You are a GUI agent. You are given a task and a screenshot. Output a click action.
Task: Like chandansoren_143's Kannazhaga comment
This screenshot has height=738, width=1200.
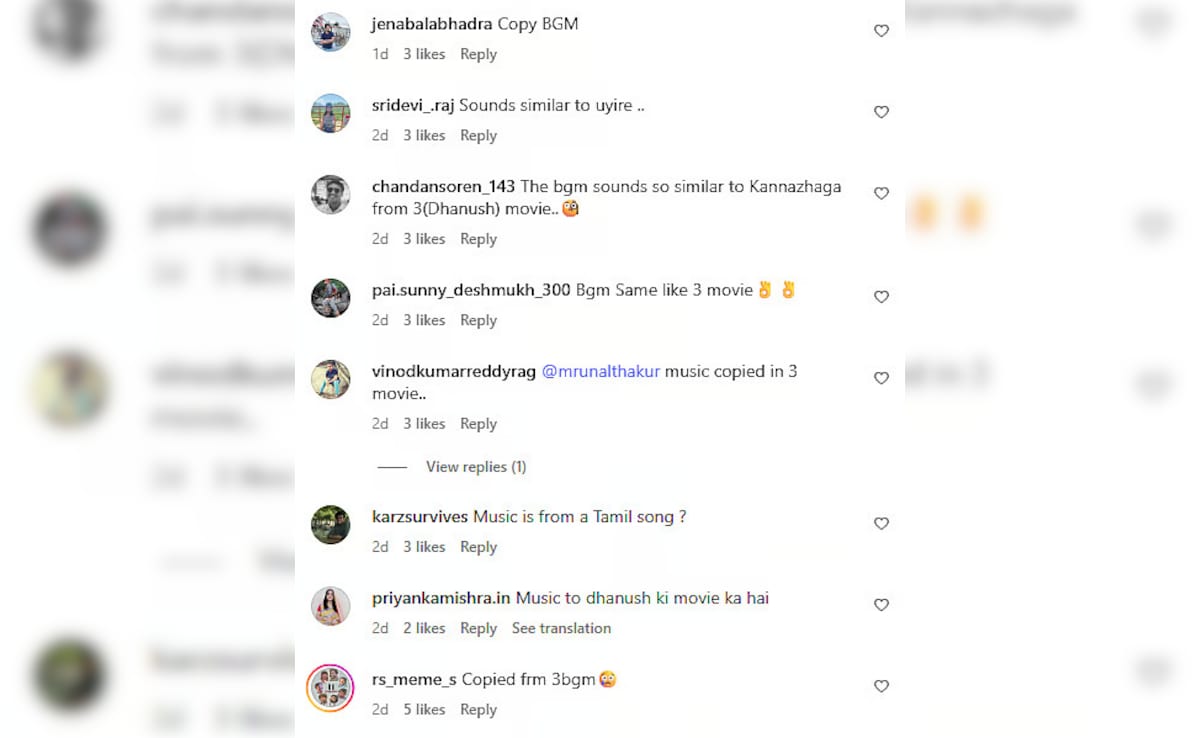(881, 193)
